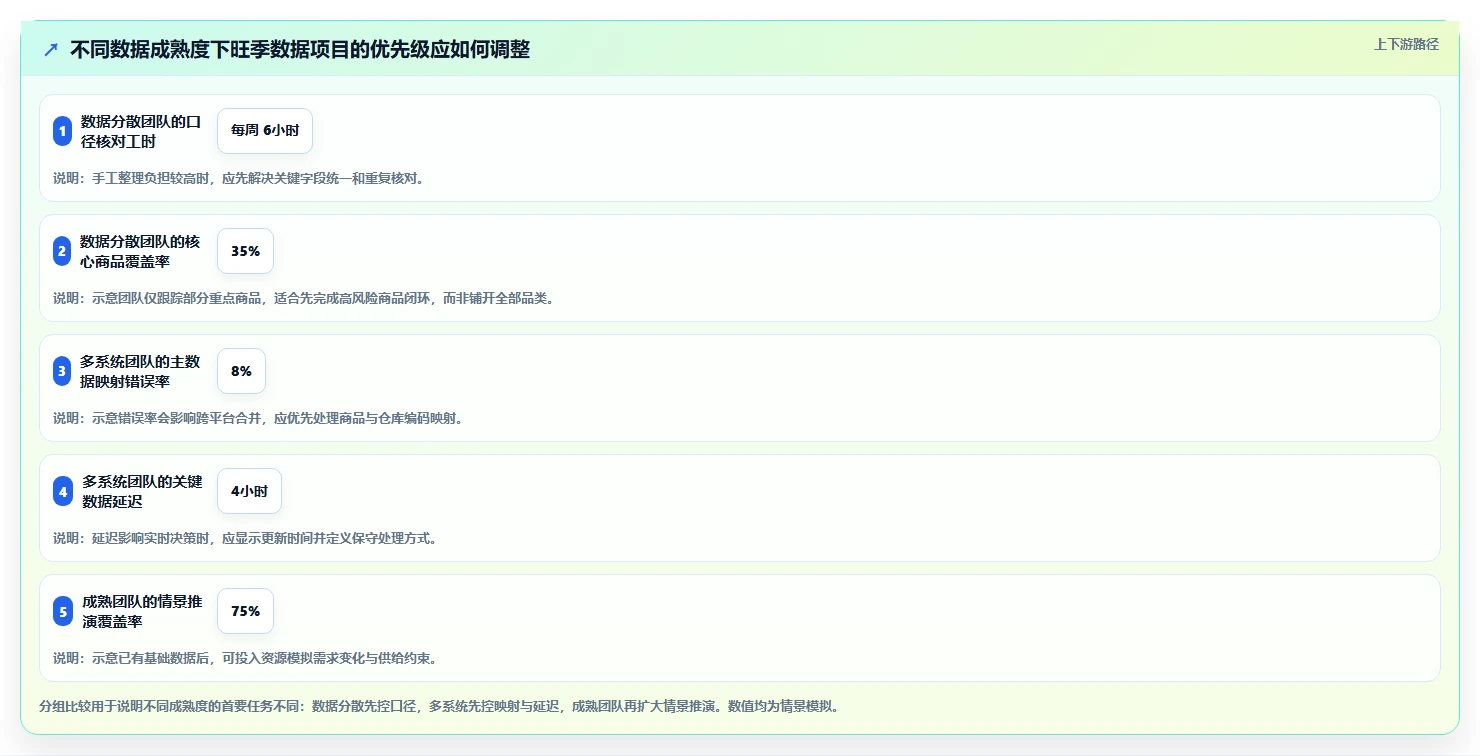Click label 数据分散团队的口径核对工时
The height and width of the screenshot is (756, 1480).
coord(141,131)
